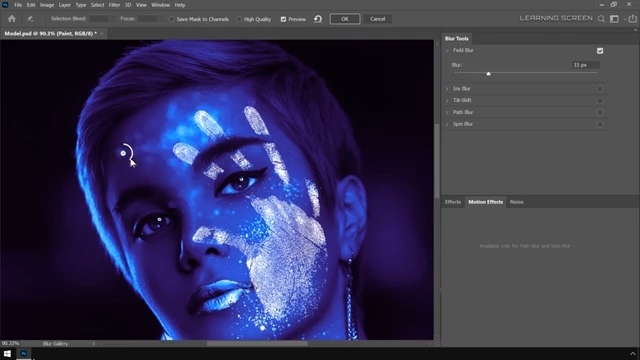Open the workspace layout icon
640x360 pixels.
pyautogui.click(x=614, y=19)
